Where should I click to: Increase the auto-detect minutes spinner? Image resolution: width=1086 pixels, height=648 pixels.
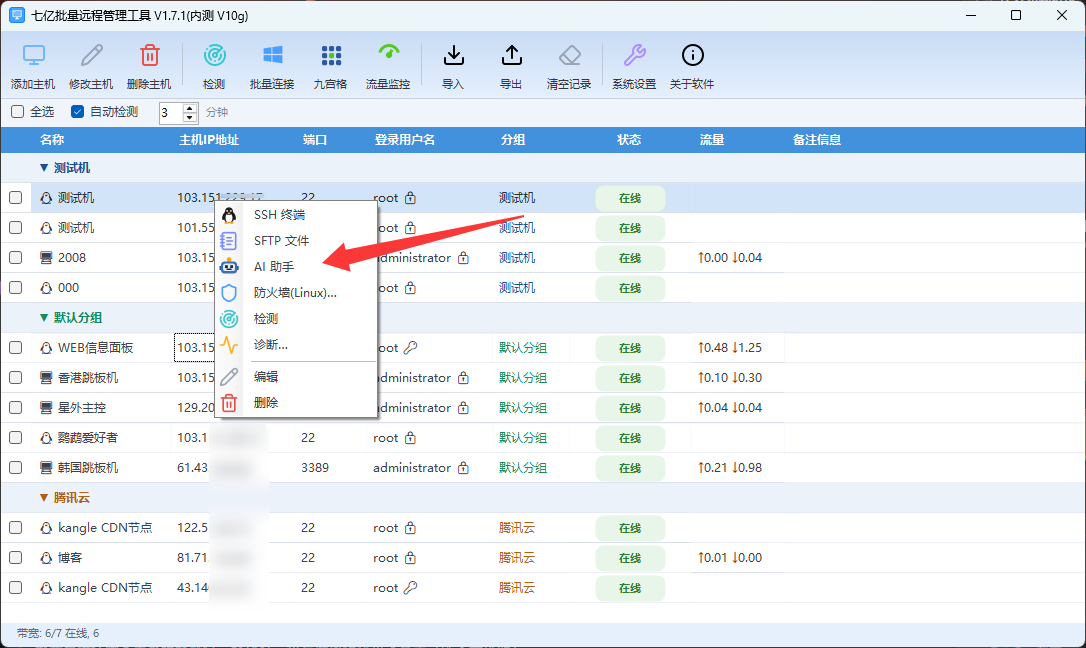pos(190,108)
